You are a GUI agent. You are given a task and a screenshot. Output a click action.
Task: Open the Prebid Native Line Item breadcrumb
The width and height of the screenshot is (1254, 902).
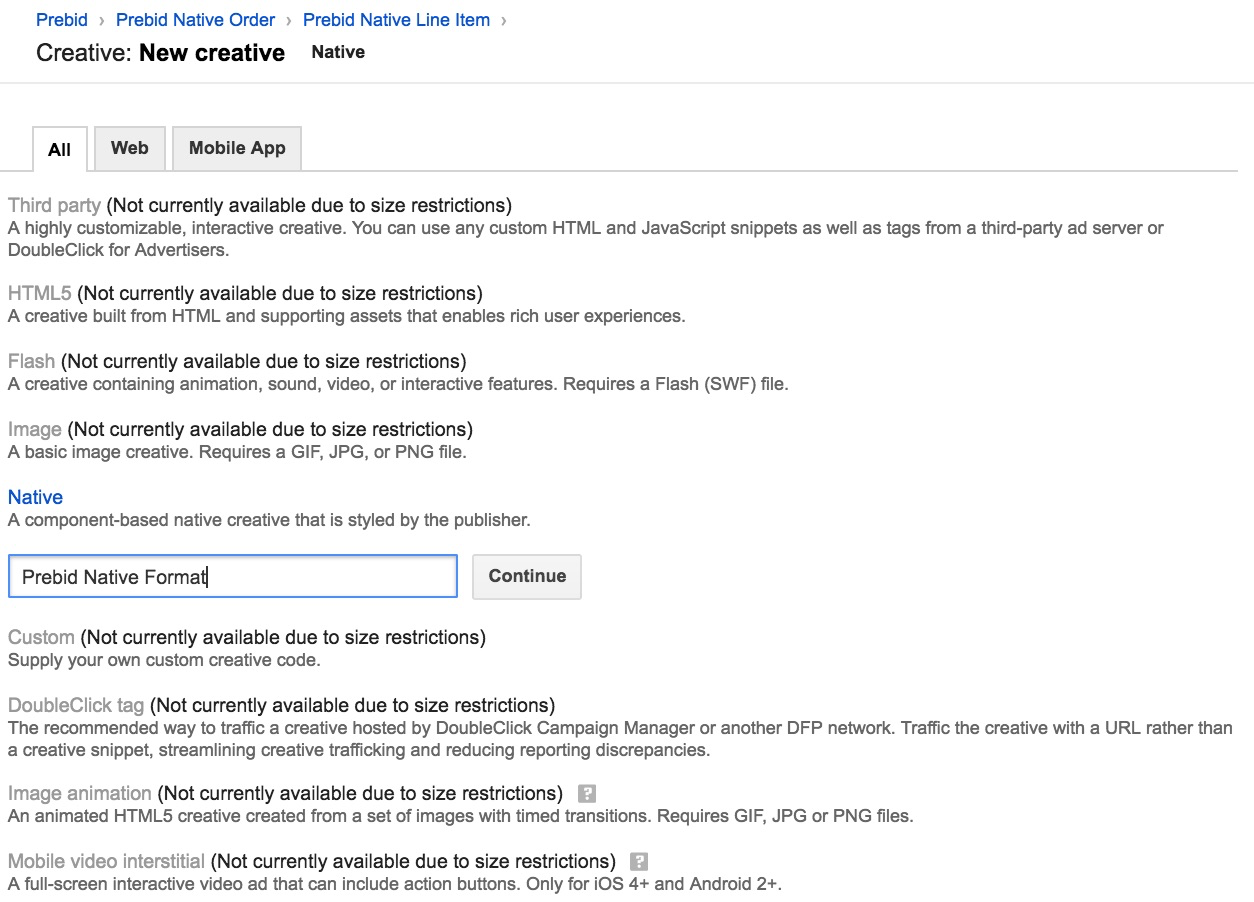pos(396,19)
